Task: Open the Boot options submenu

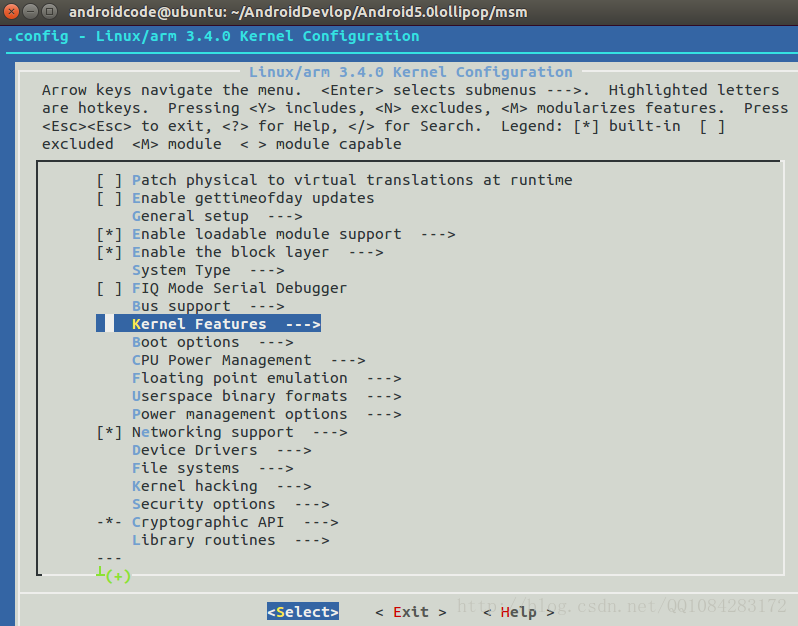Action: (212, 342)
